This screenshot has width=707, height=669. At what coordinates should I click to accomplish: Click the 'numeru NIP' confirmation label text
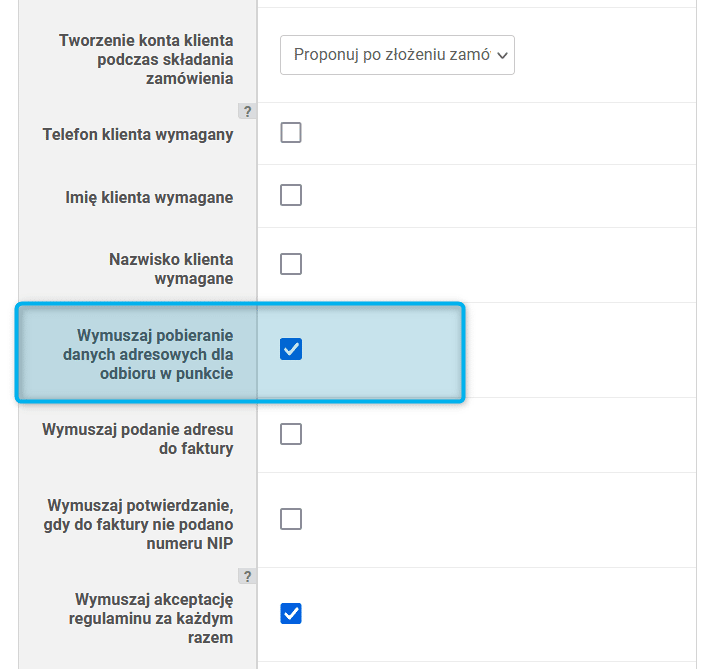[190, 544]
